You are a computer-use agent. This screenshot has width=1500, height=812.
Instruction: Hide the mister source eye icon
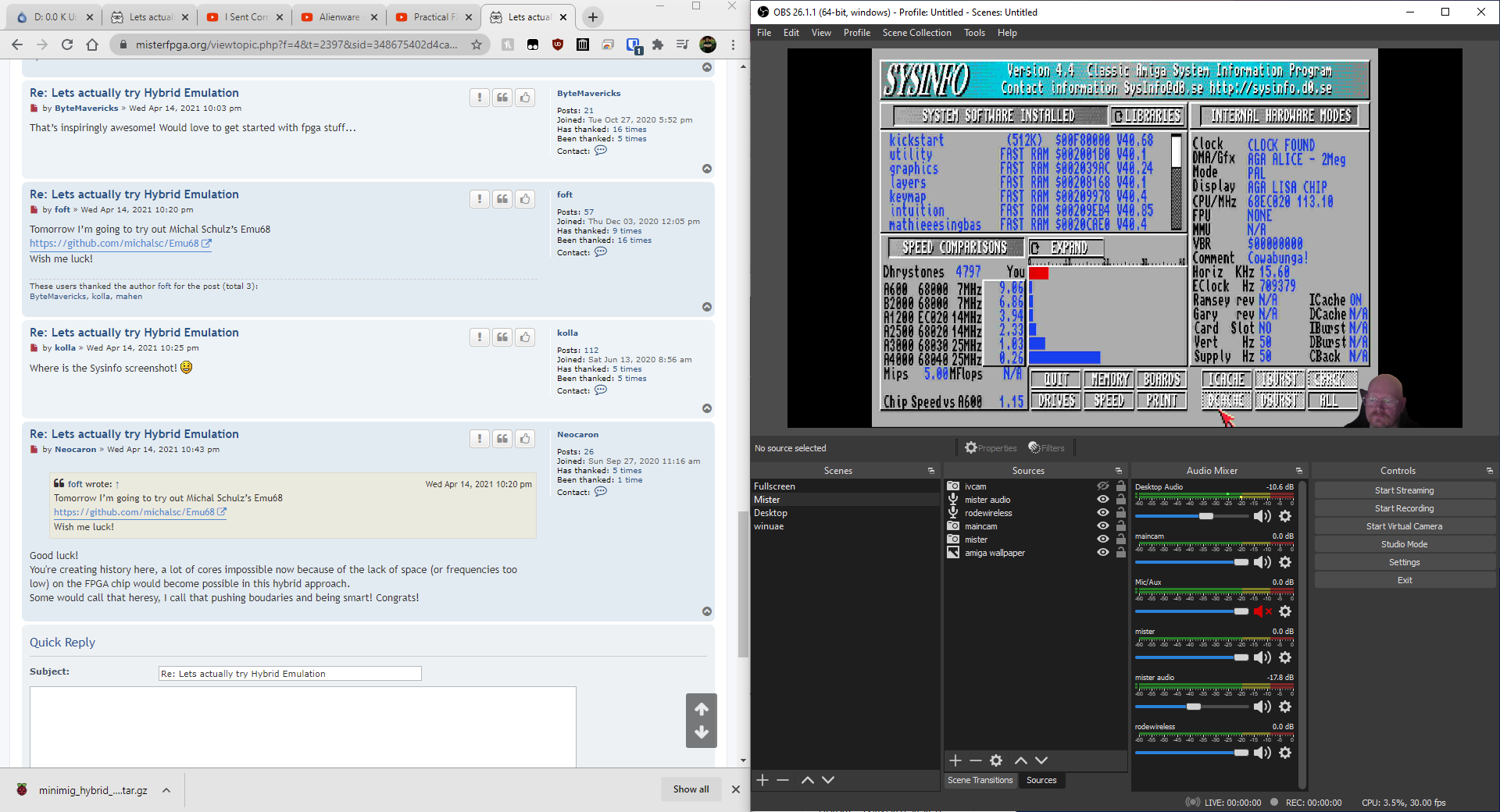tap(1102, 539)
